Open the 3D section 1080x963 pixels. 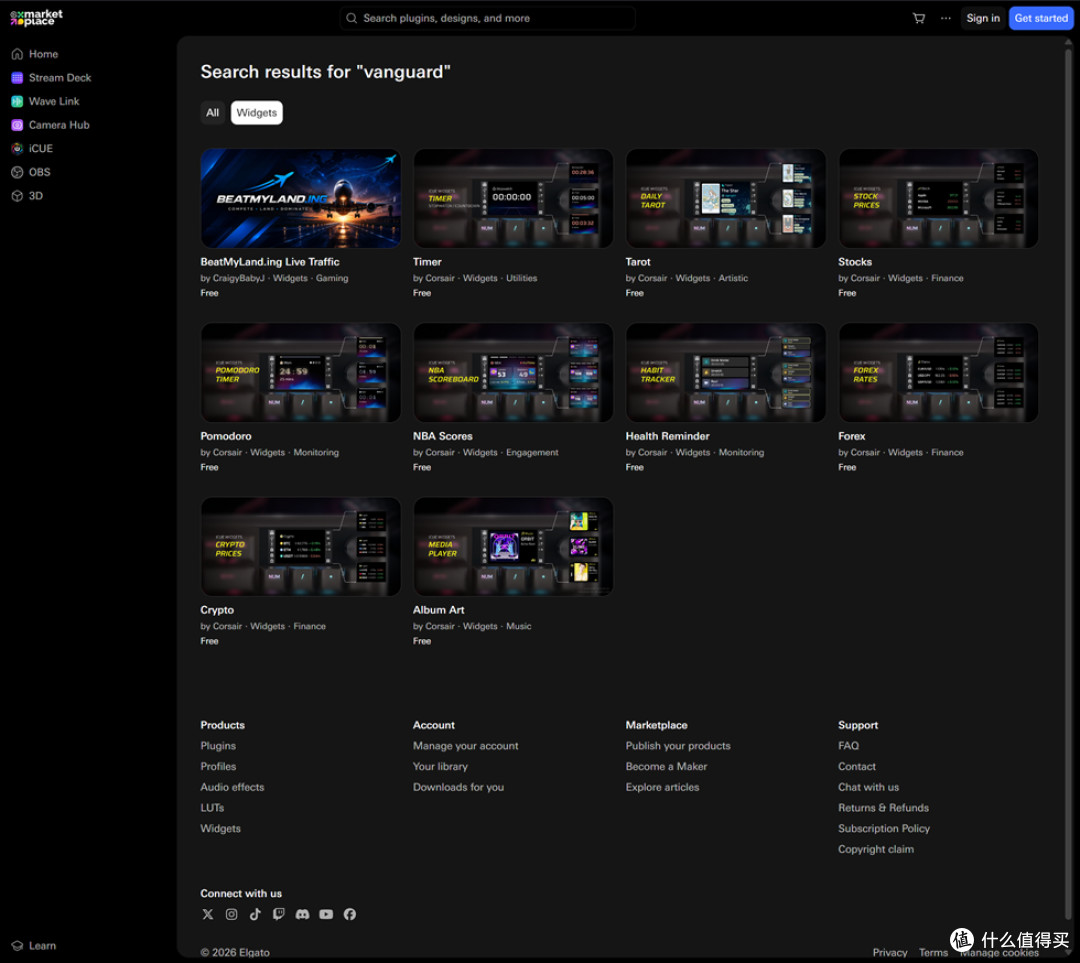[x=27, y=196]
